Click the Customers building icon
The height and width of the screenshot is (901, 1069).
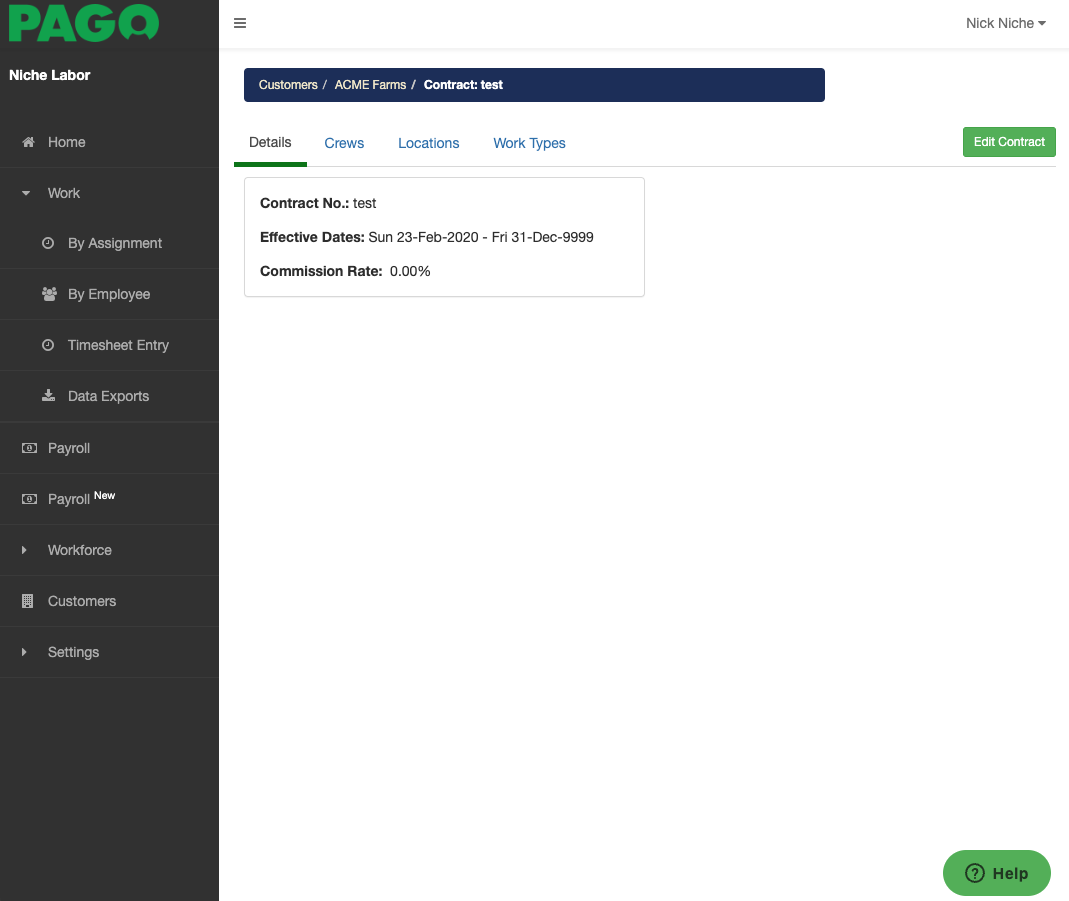28,601
